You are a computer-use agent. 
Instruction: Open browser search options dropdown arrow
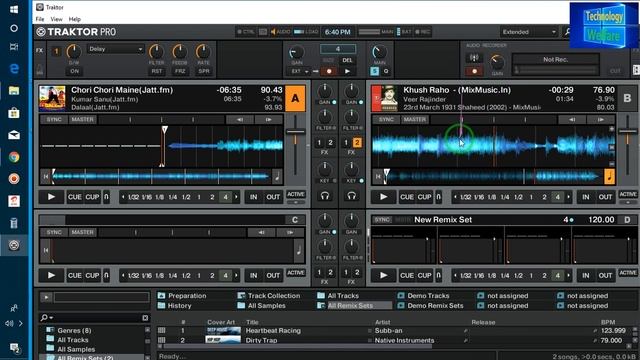pos(51,318)
